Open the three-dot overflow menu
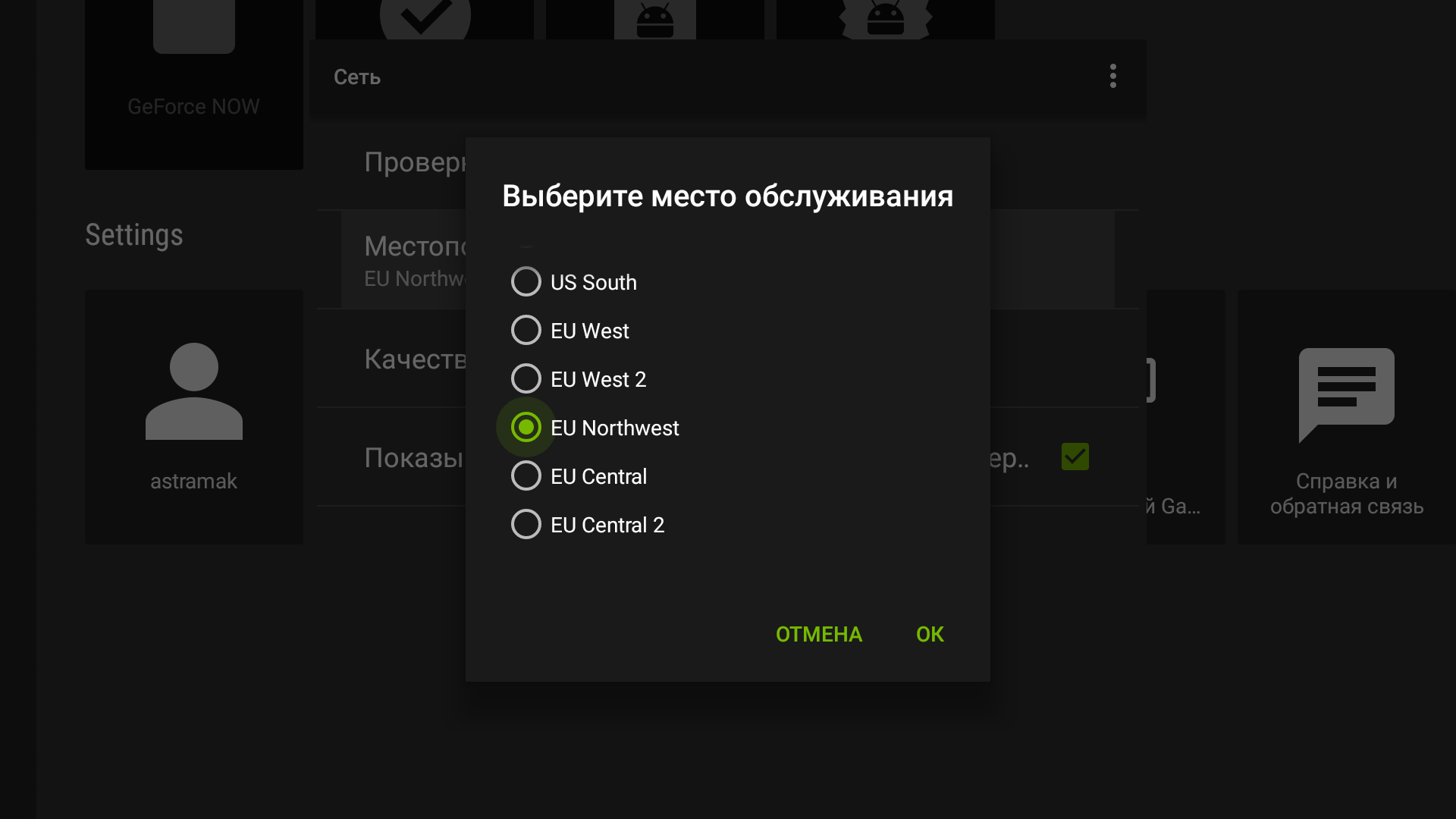 pos(1112,76)
